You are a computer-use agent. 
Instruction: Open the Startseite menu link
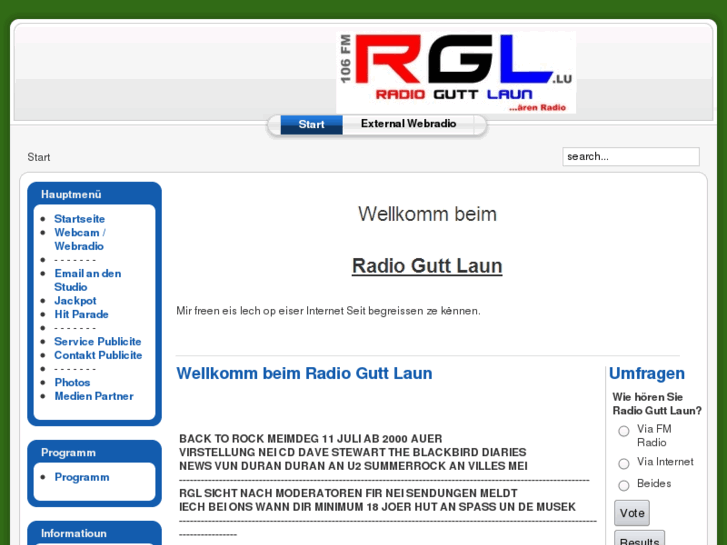pos(79,218)
